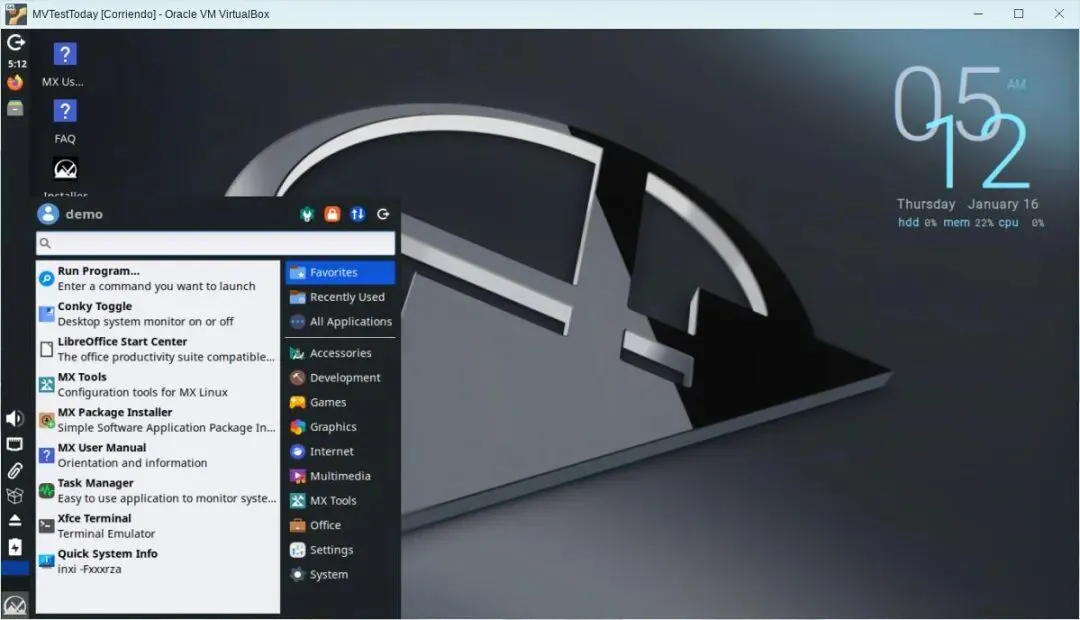Screen dimensions: 1080x620
Task: Open the MX User Manual desktop icon
Action: (x=64, y=65)
